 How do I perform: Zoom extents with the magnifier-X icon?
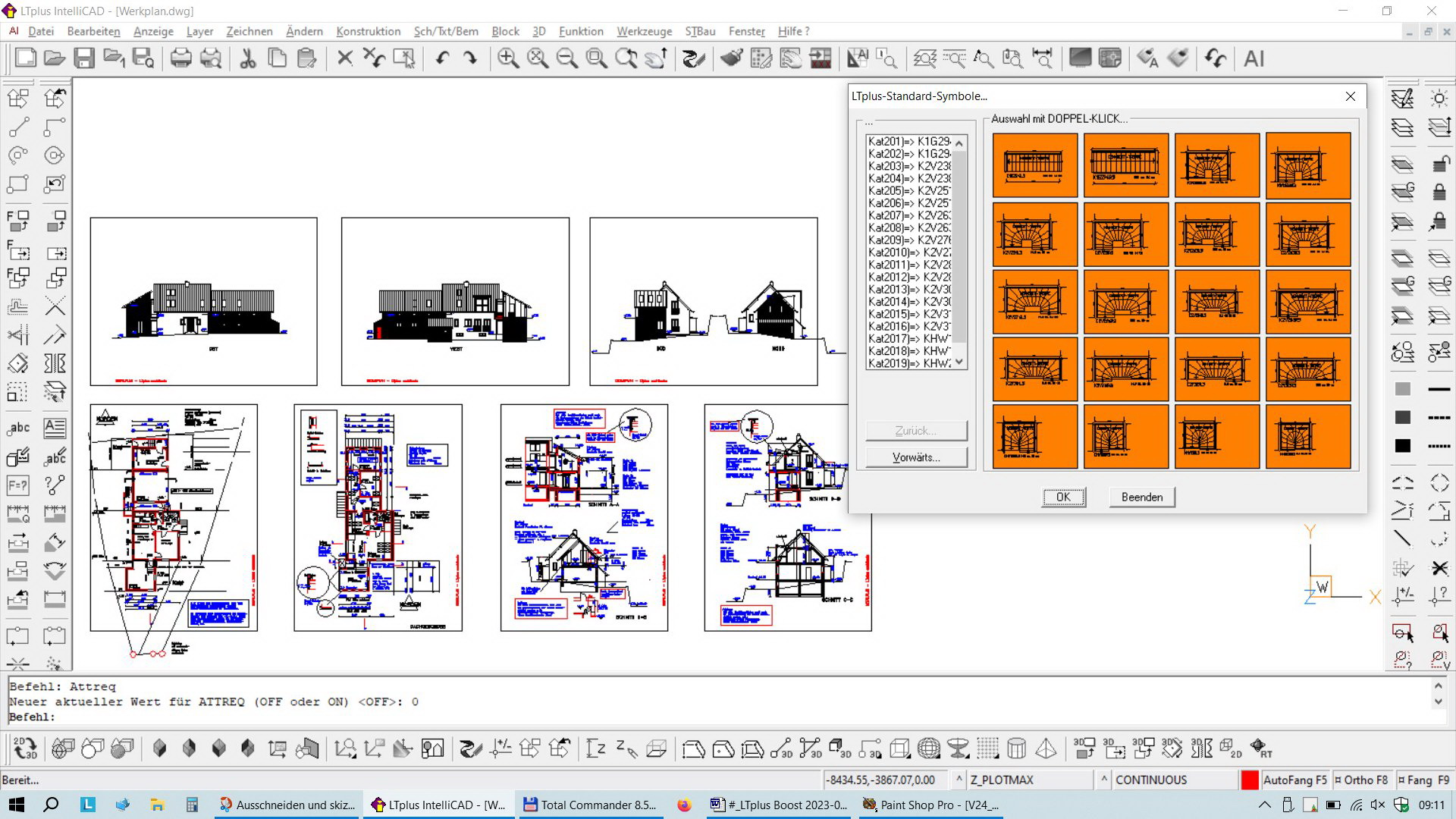pyautogui.click(x=538, y=58)
